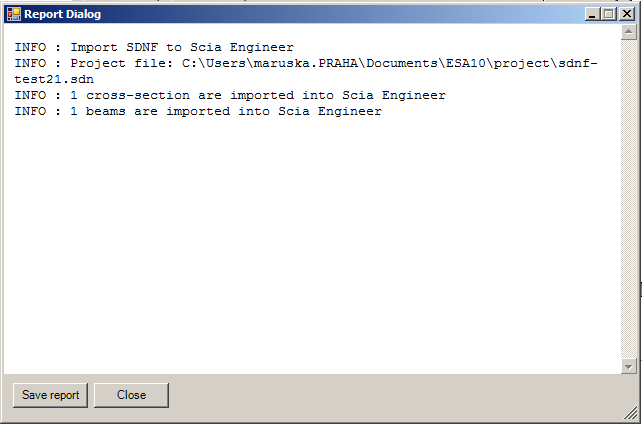642x424 pixels.
Task: Click the Save report button
Action: coord(50,395)
